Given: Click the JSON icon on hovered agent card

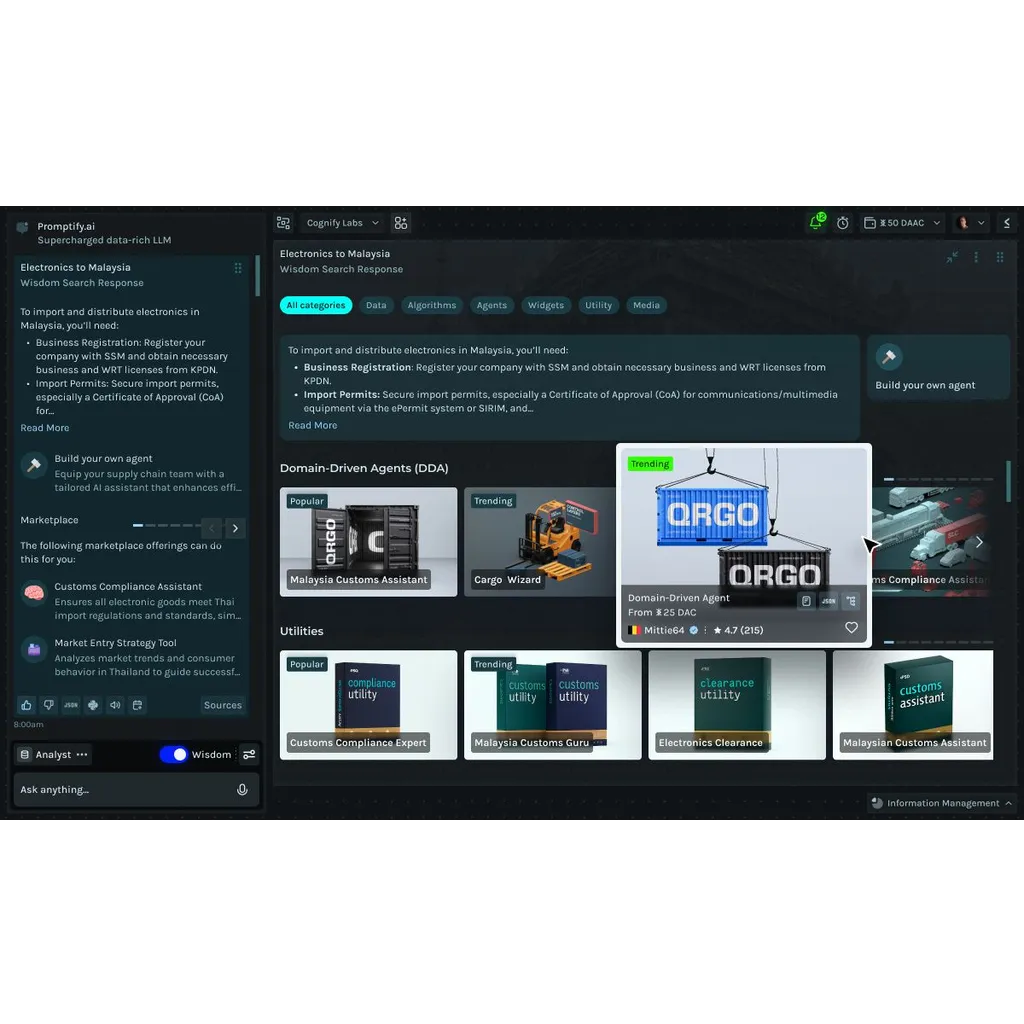Looking at the screenshot, I should 829,601.
